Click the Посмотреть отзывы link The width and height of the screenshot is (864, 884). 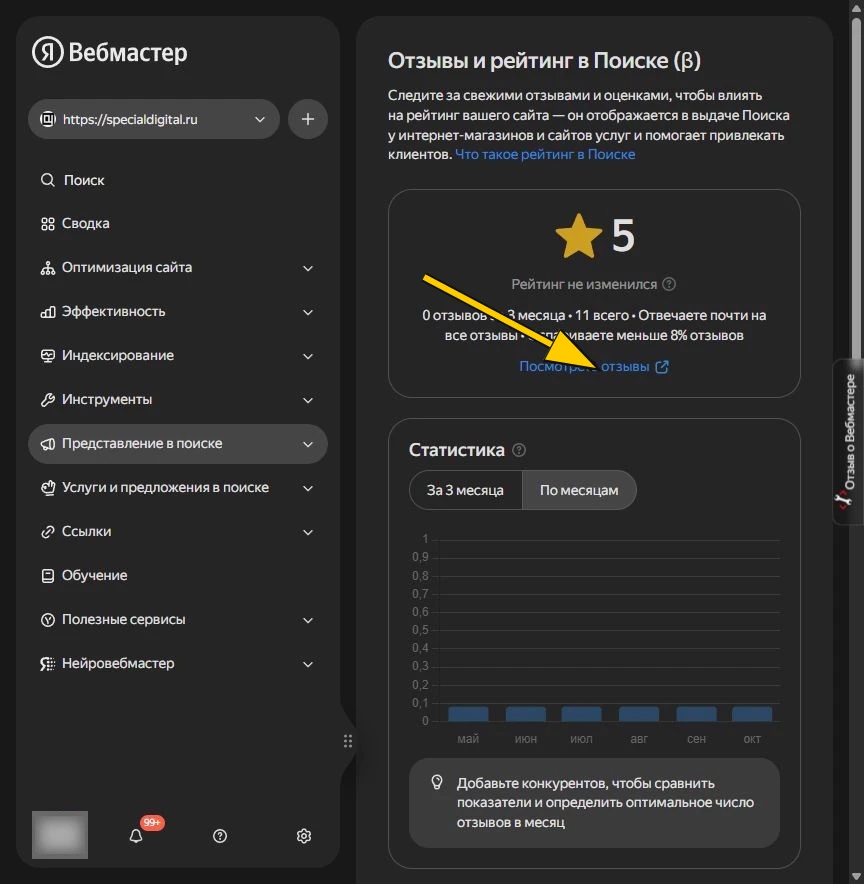tap(584, 366)
